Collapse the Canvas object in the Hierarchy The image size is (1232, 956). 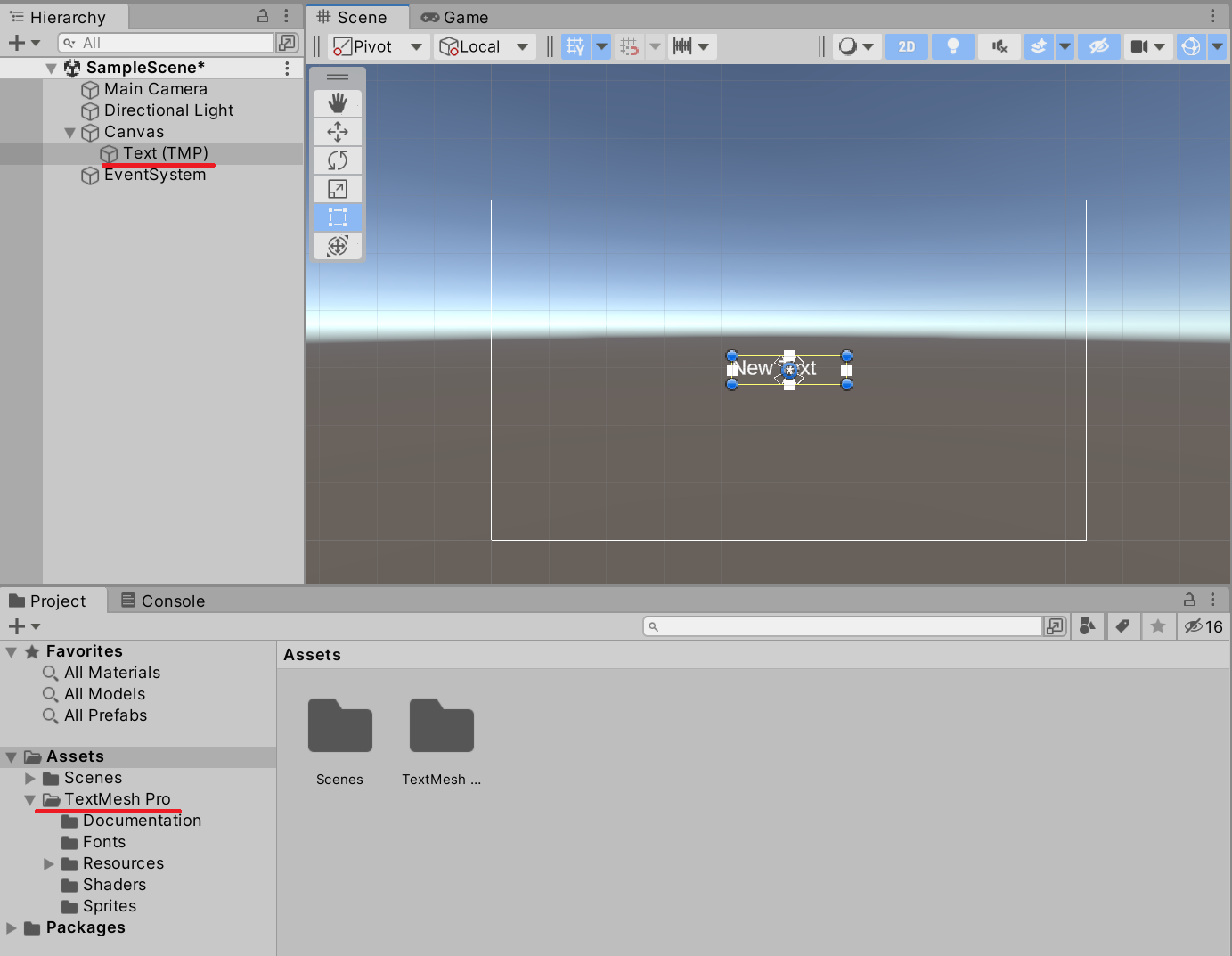(70, 132)
